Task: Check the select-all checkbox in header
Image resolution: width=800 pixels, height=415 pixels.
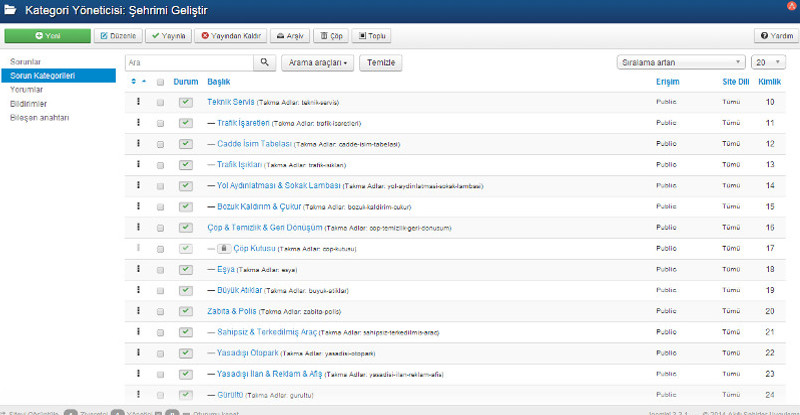Action: (160, 82)
